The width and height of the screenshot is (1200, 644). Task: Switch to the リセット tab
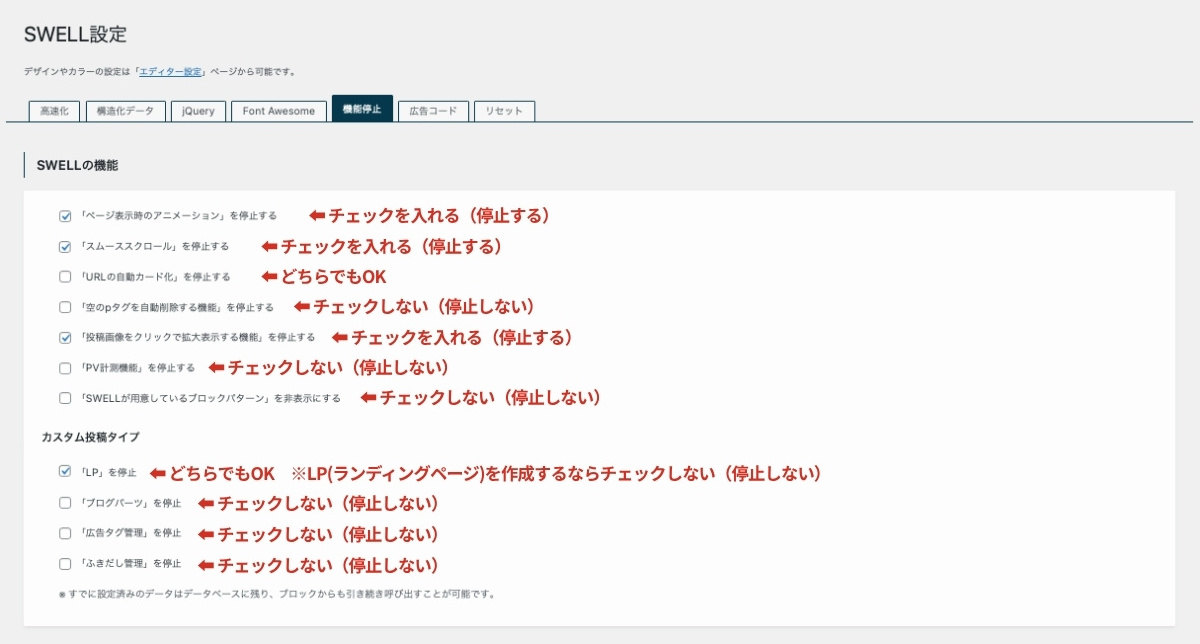click(x=503, y=111)
